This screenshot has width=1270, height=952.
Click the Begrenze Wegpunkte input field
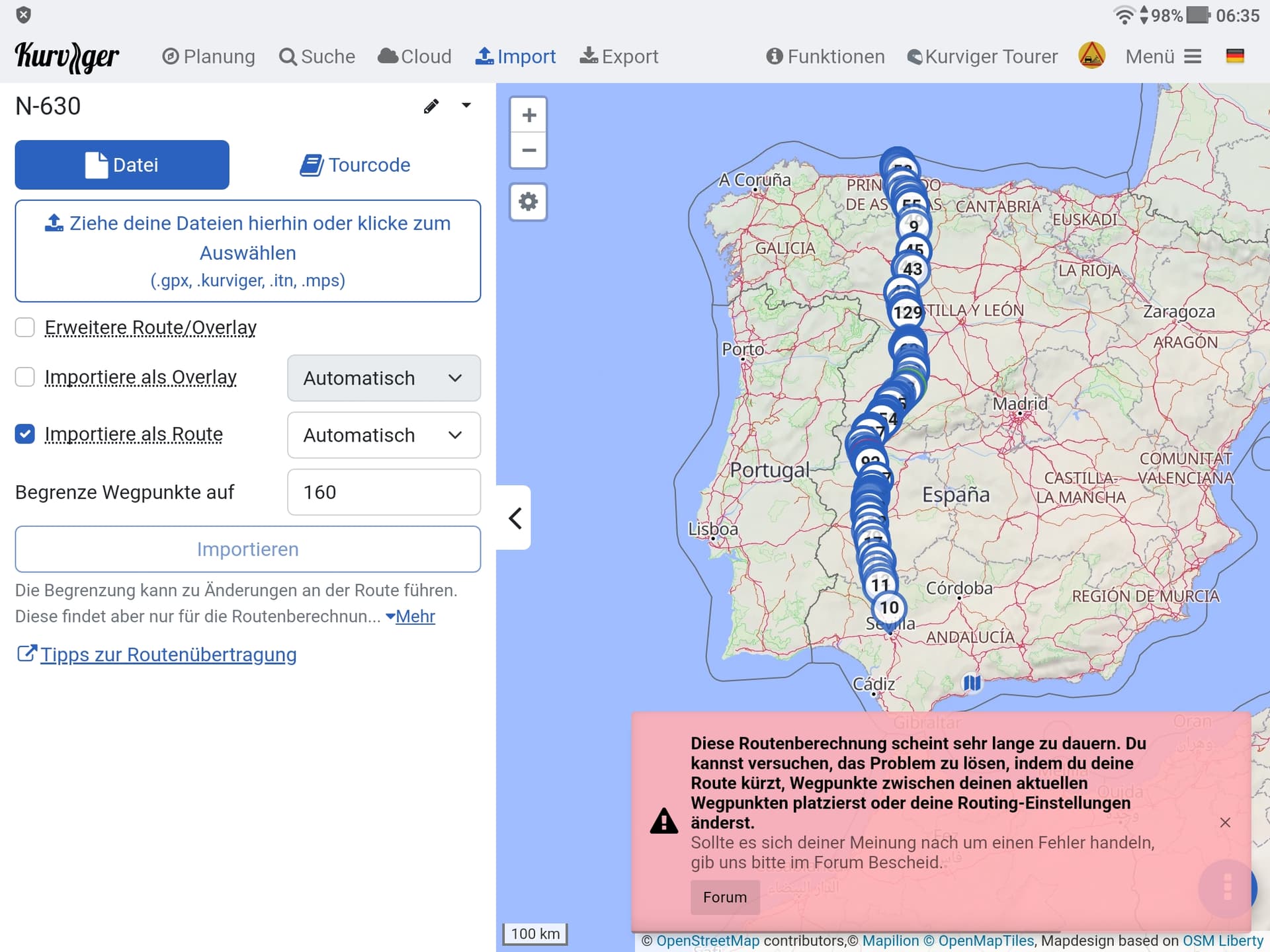[x=384, y=493]
